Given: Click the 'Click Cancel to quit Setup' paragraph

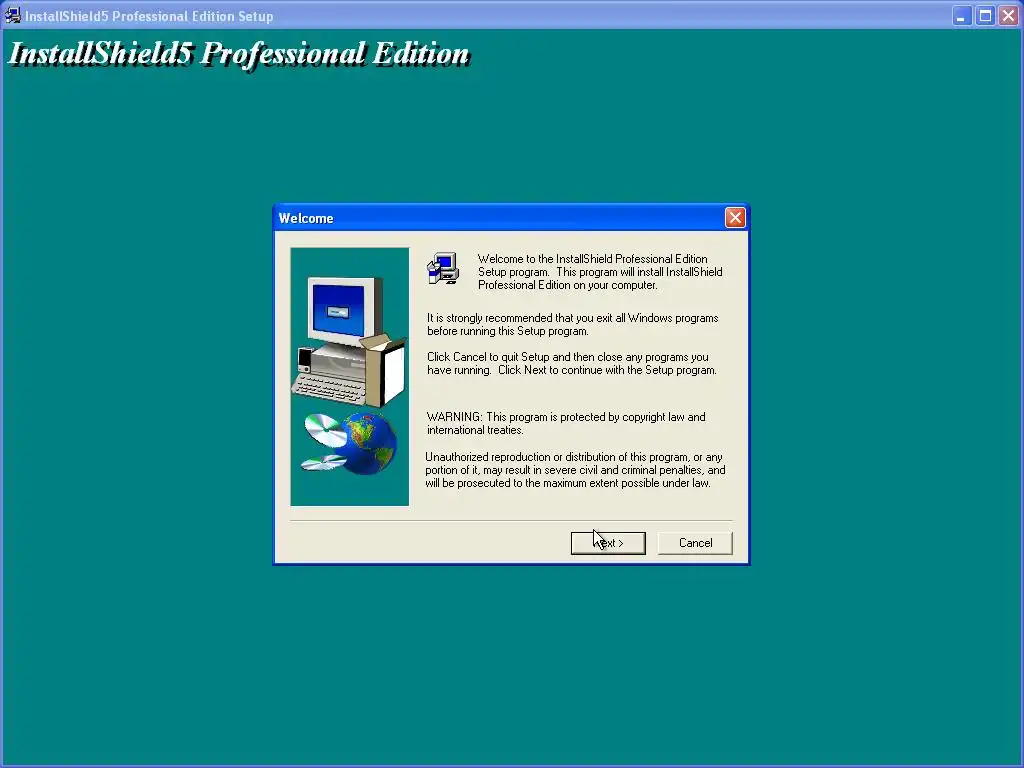Looking at the screenshot, I should pyautogui.click(x=571, y=364).
